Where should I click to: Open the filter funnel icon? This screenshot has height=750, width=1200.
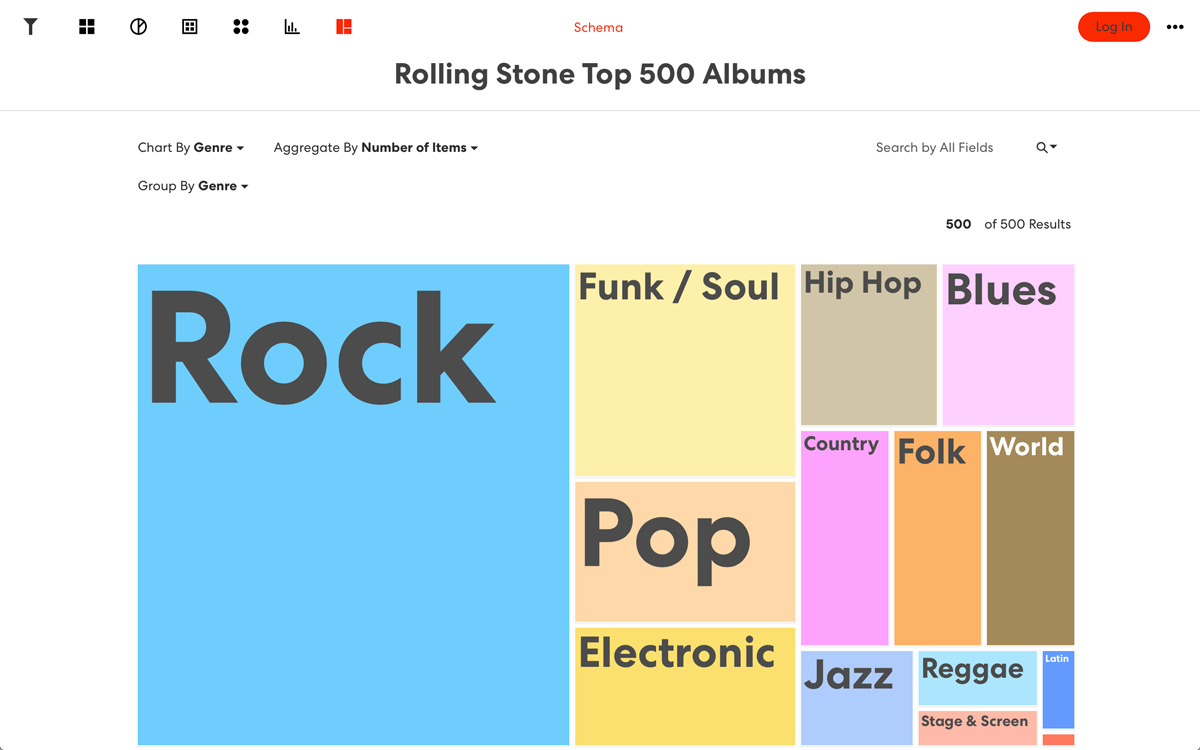click(x=31, y=27)
